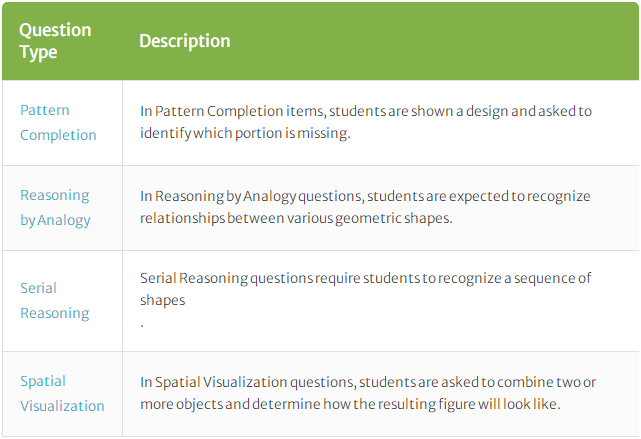641x439 pixels.
Task: Click 'identify which portion is missing' text
Action: 245,133
